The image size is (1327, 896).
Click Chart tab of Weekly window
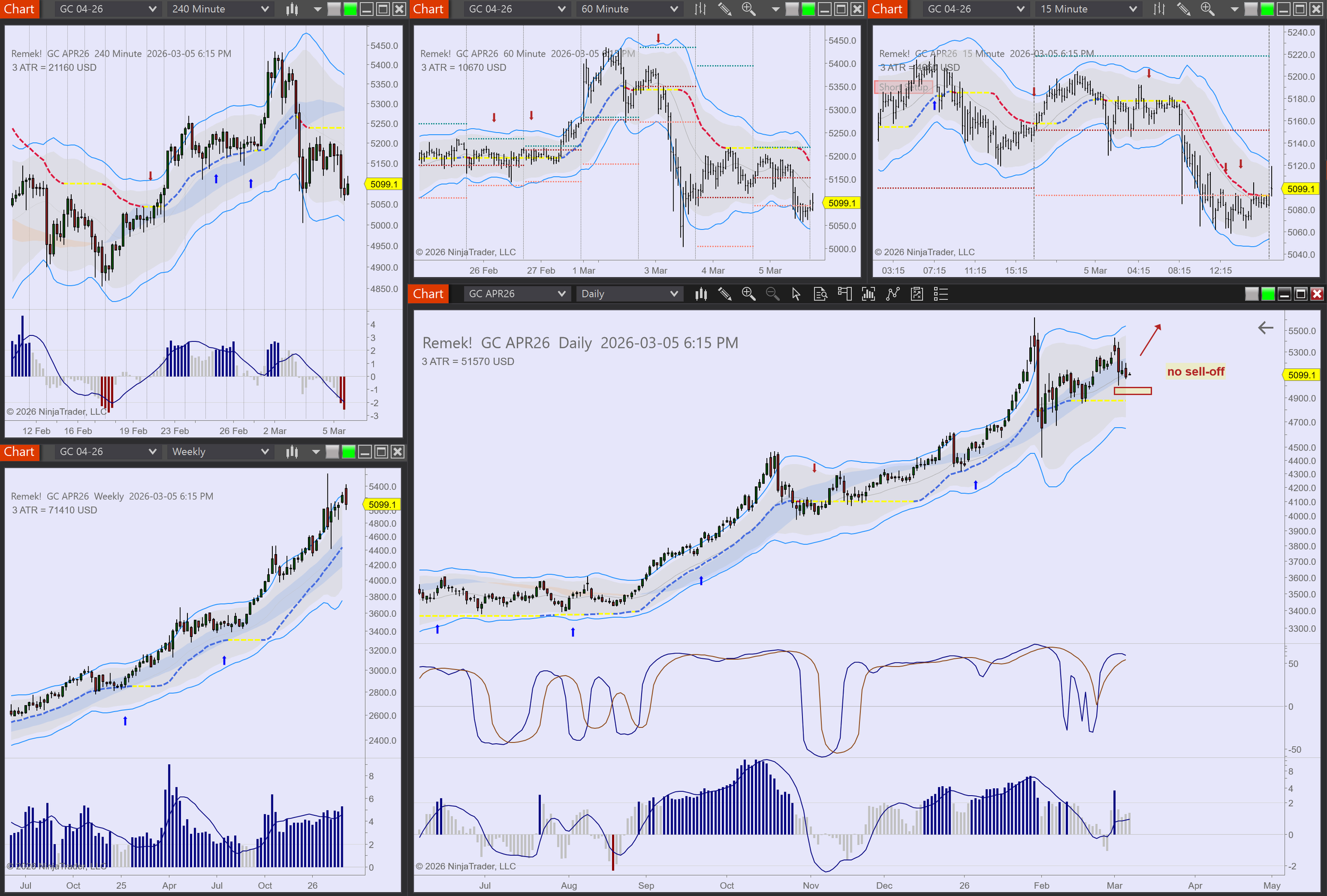tap(20, 452)
